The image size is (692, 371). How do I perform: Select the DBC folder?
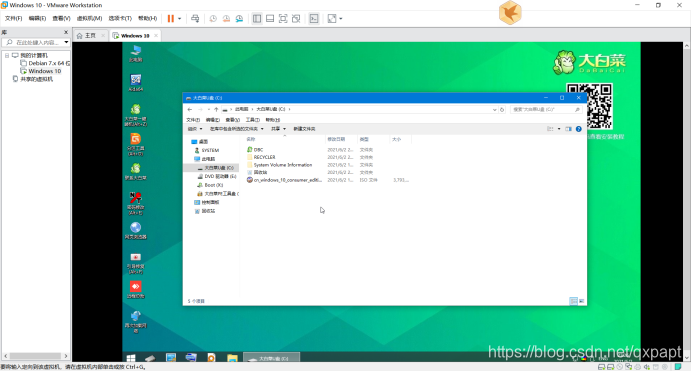(255, 150)
